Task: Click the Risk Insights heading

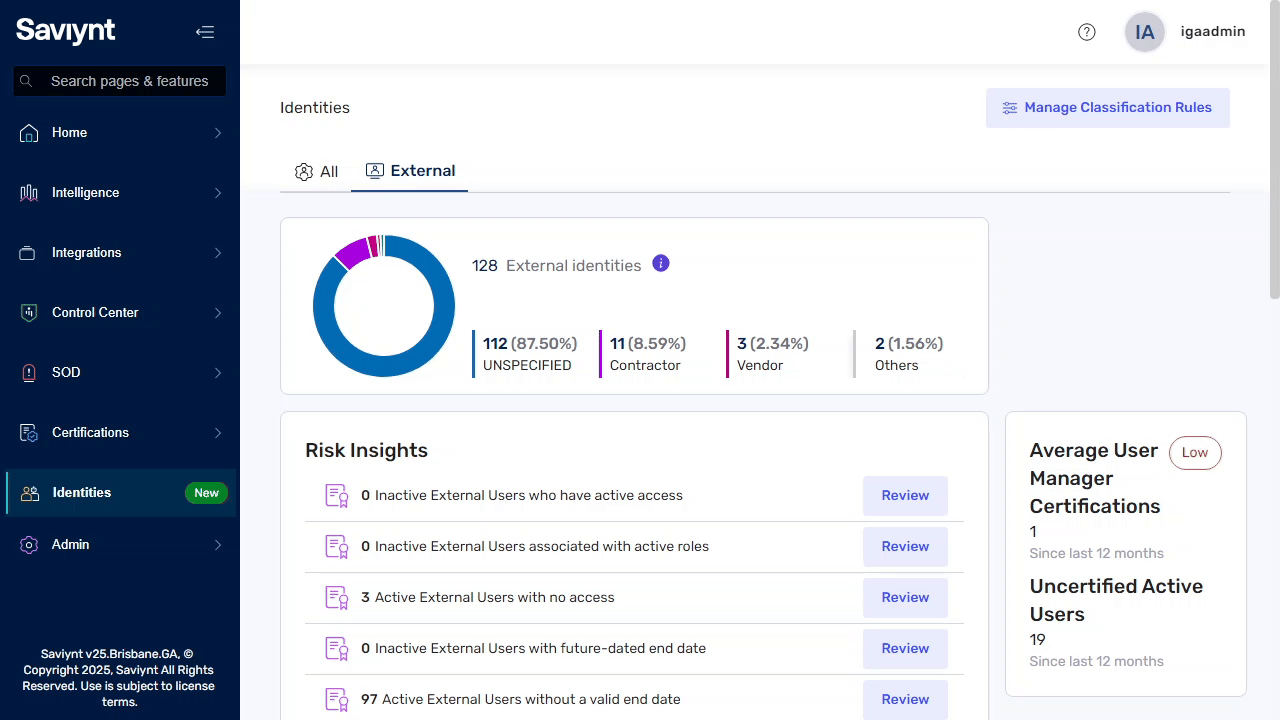Action: point(366,450)
